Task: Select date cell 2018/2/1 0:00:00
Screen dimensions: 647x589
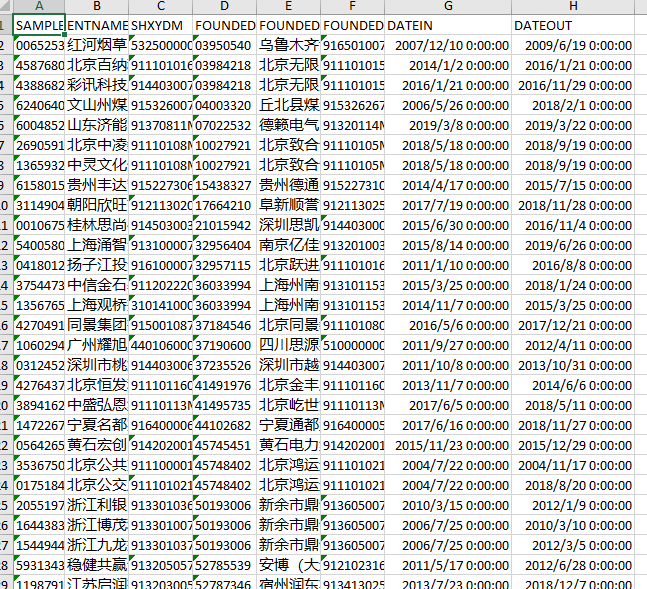Action: coord(573,105)
